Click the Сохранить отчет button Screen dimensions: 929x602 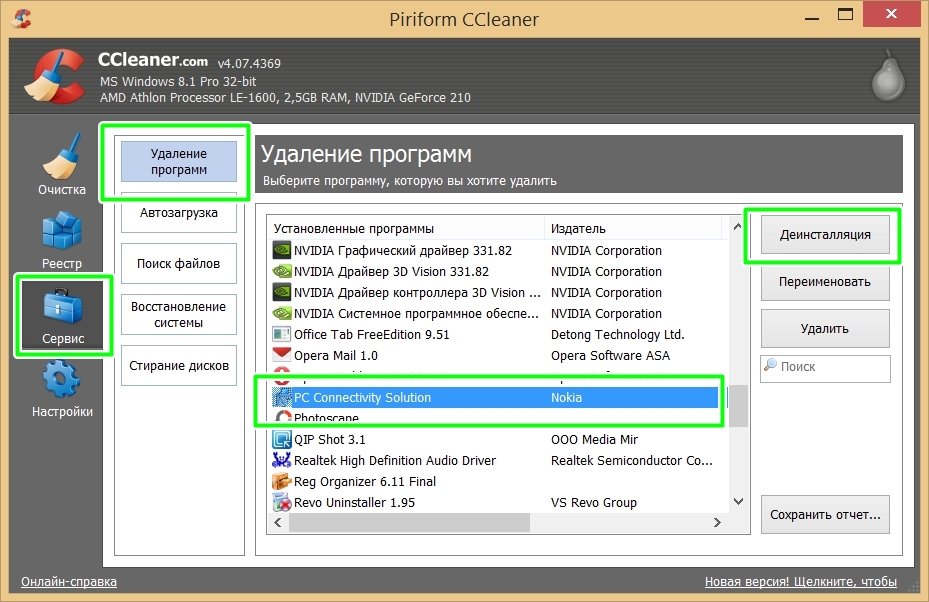tap(825, 514)
